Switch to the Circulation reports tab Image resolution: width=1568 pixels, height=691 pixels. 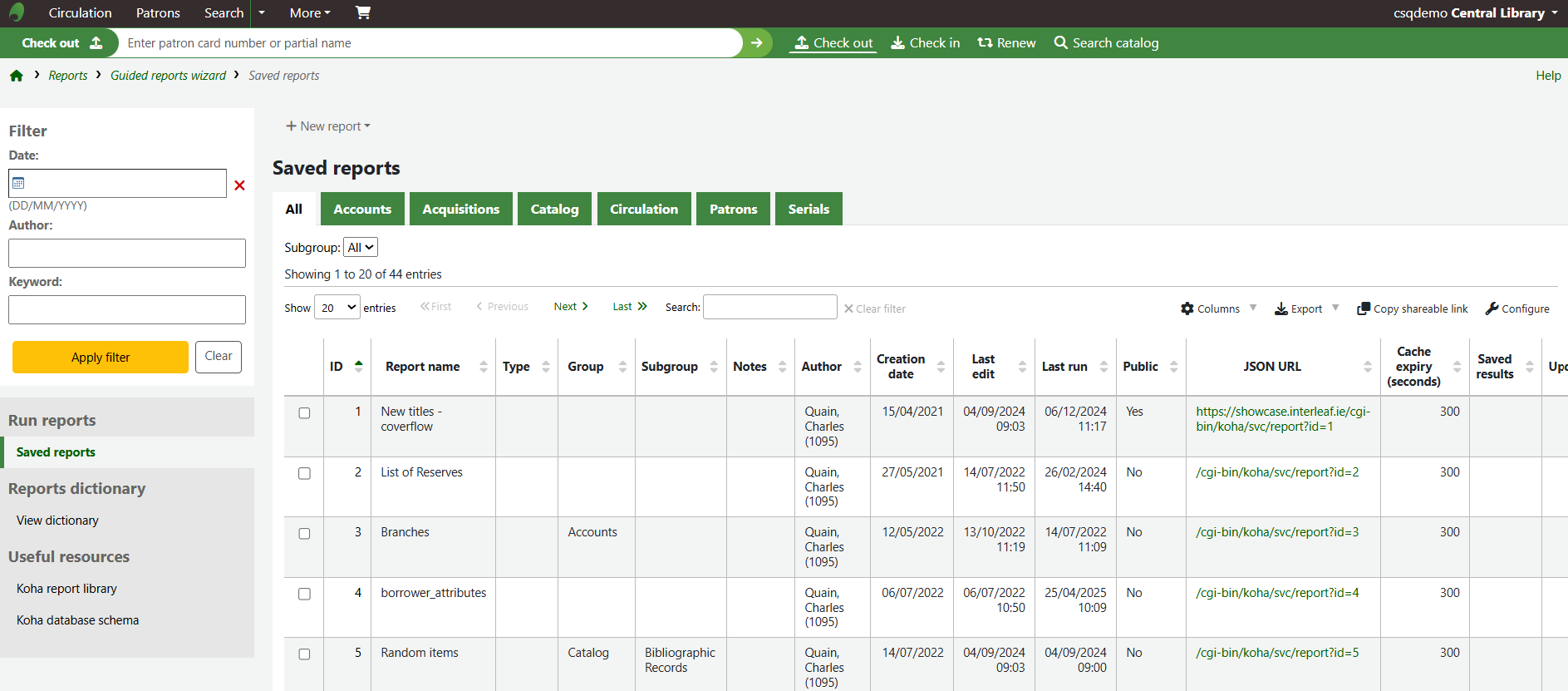[x=643, y=210]
